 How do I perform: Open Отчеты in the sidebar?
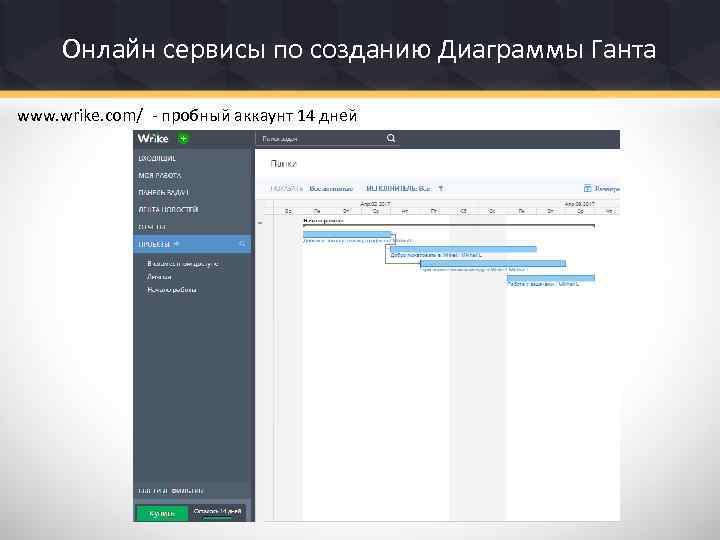click(152, 227)
